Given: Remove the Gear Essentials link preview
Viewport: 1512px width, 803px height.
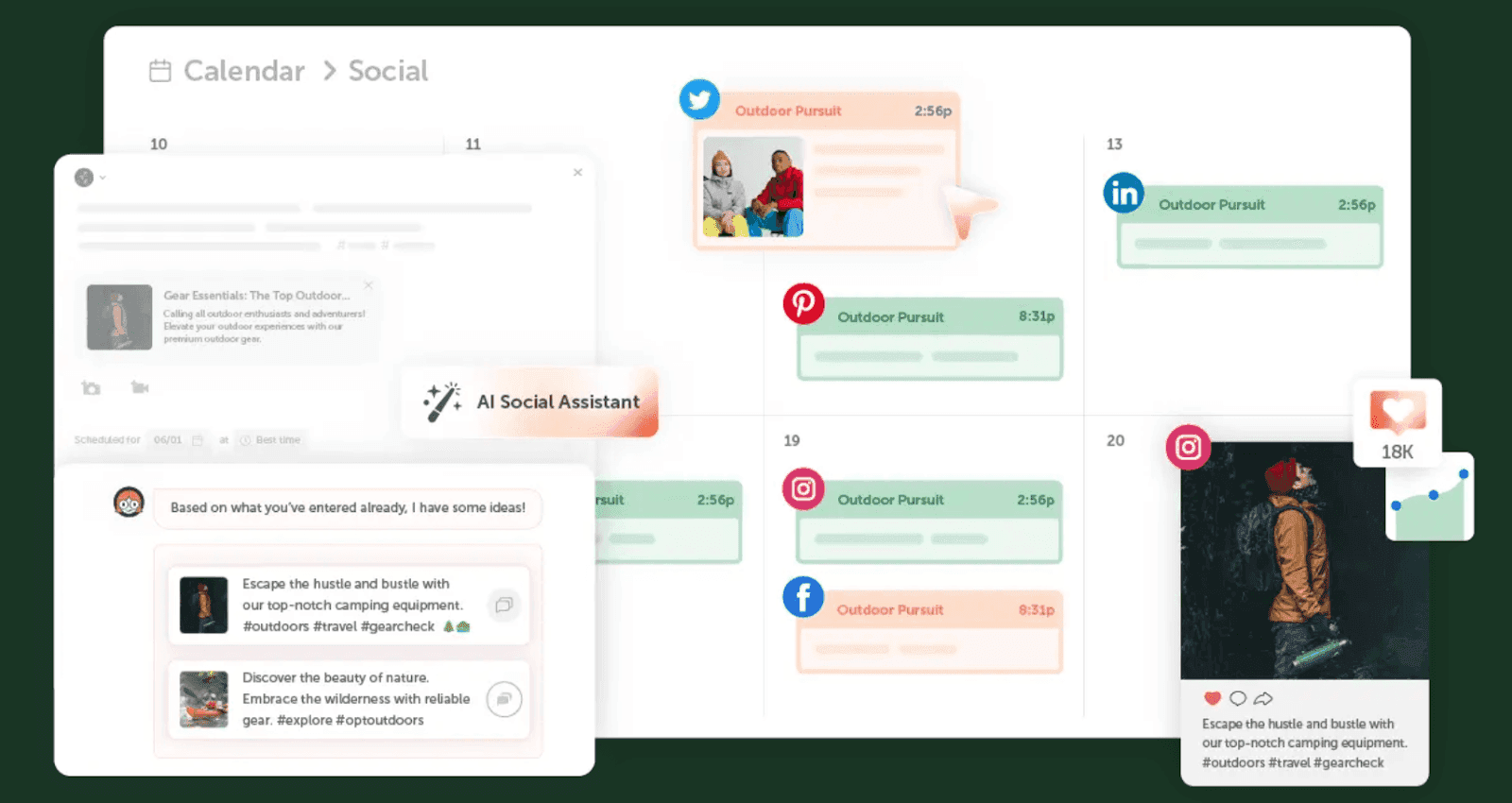Looking at the screenshot, I should coord(369,284).
